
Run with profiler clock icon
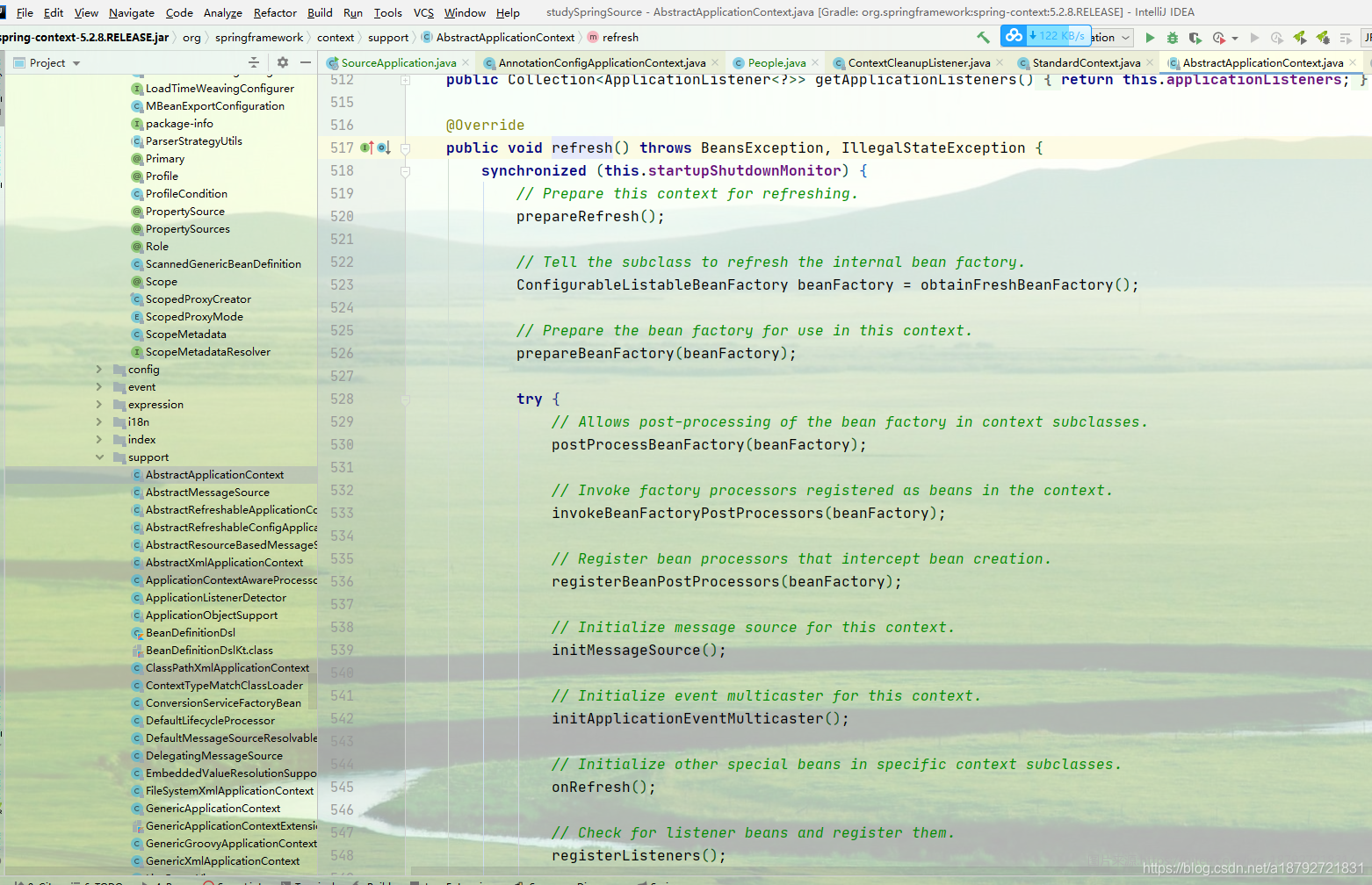(1218, 38)
